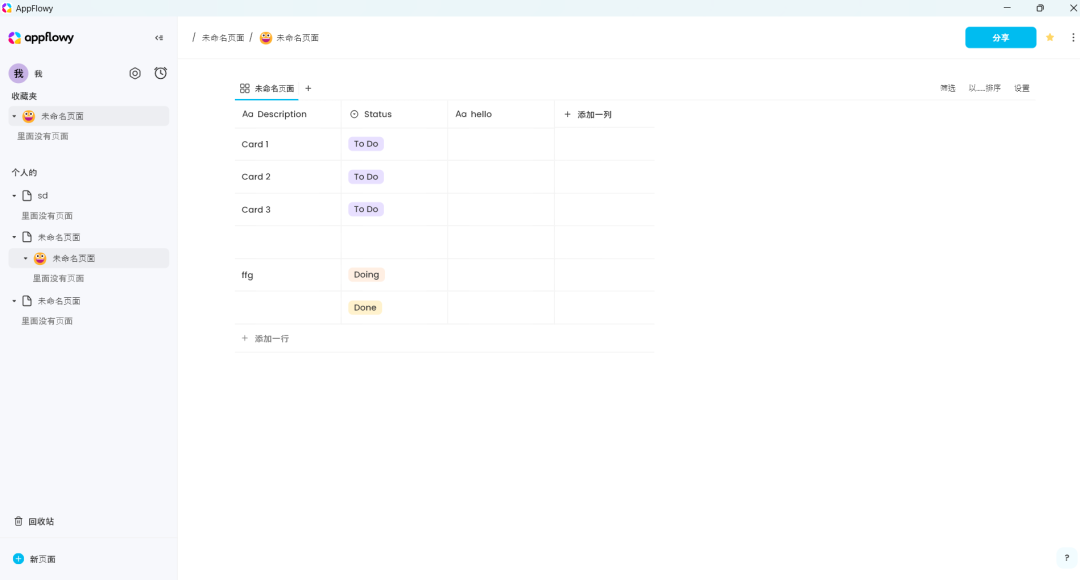Viewport: 1080px width, 580px height.
Task: Open the grid 设置 settings
Action: click(x=1021, y=88)
